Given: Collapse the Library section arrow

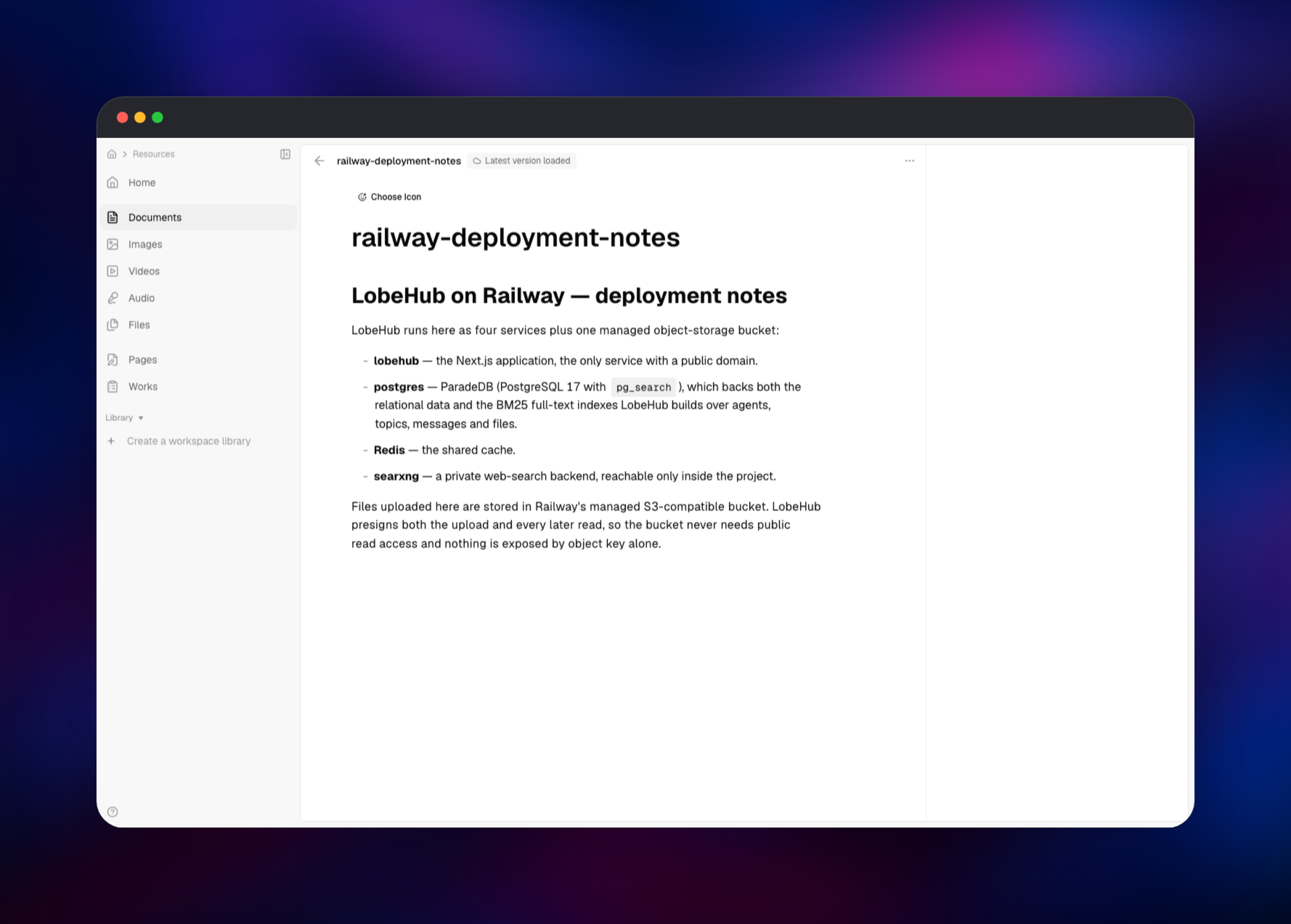Looking at the screenshot, I should click(140, 418).
